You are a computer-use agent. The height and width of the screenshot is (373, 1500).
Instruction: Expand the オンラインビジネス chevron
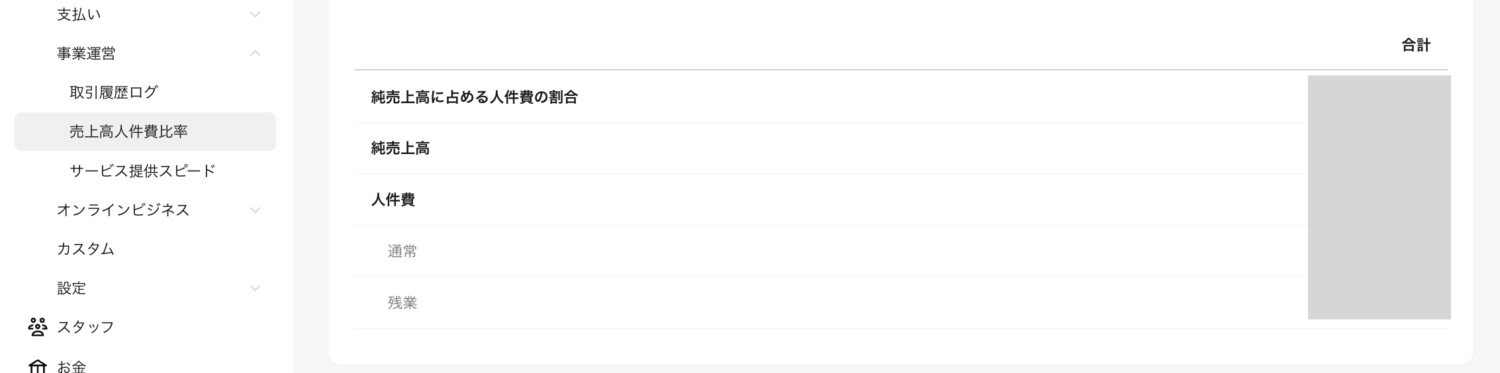click(255, 210)
